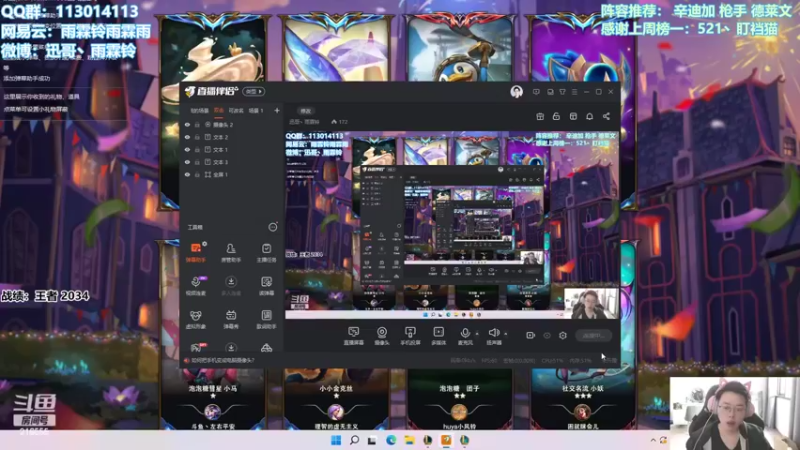800x450 pixels.
Task: Select the 文本 3 source row
Action: point(232,162)
